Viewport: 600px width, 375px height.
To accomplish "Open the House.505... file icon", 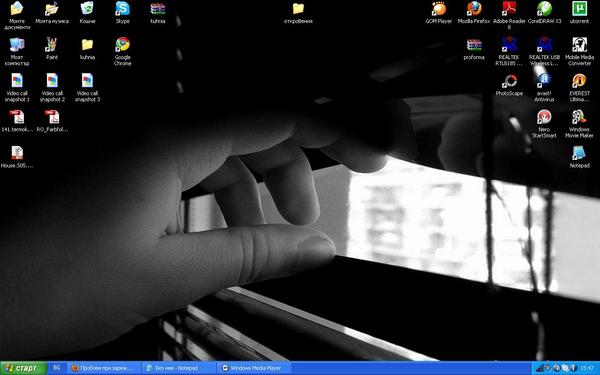I will (17, 154).
